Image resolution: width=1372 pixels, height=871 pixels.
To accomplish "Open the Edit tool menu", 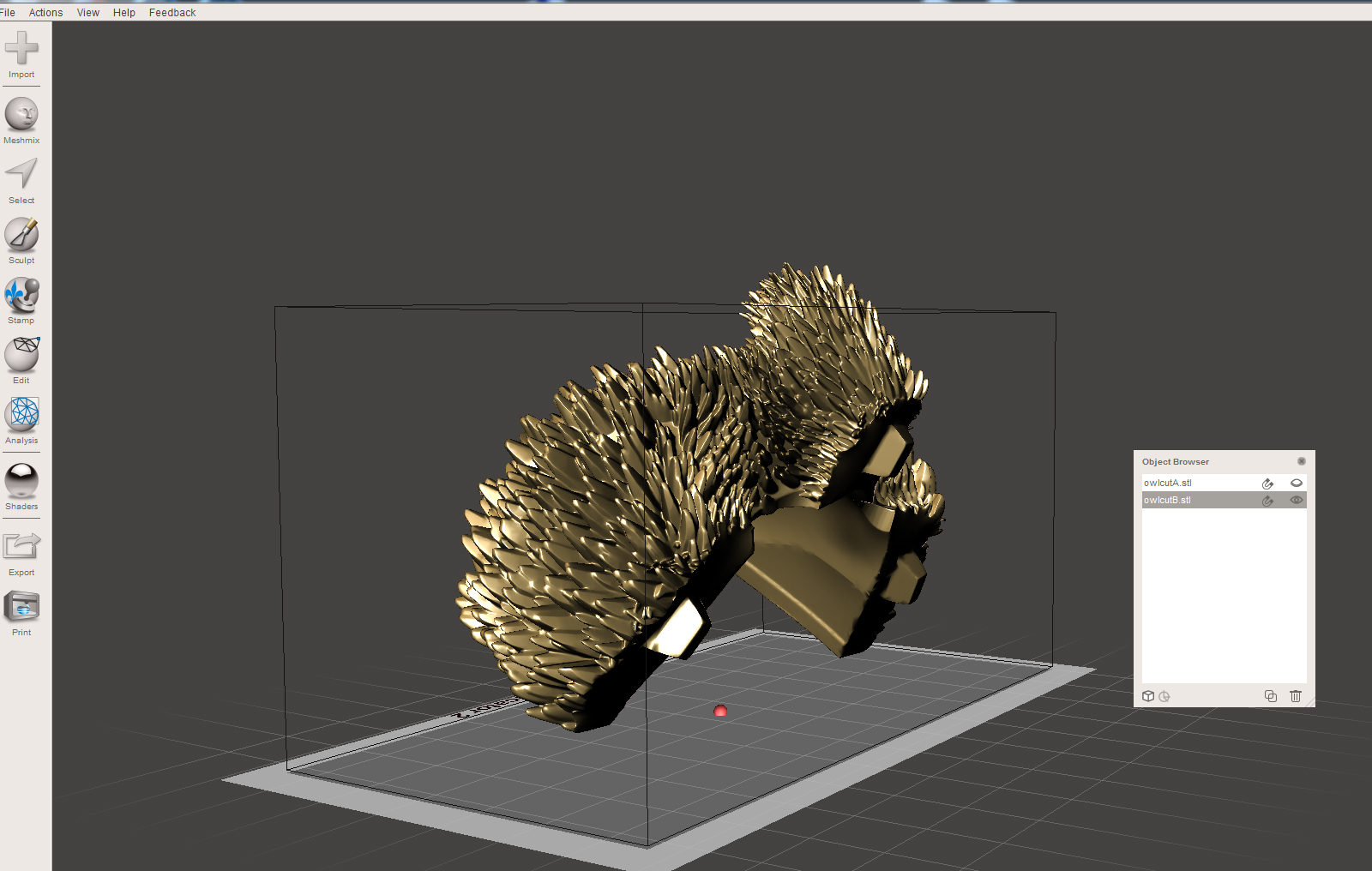I will click(x=21, y=357).
